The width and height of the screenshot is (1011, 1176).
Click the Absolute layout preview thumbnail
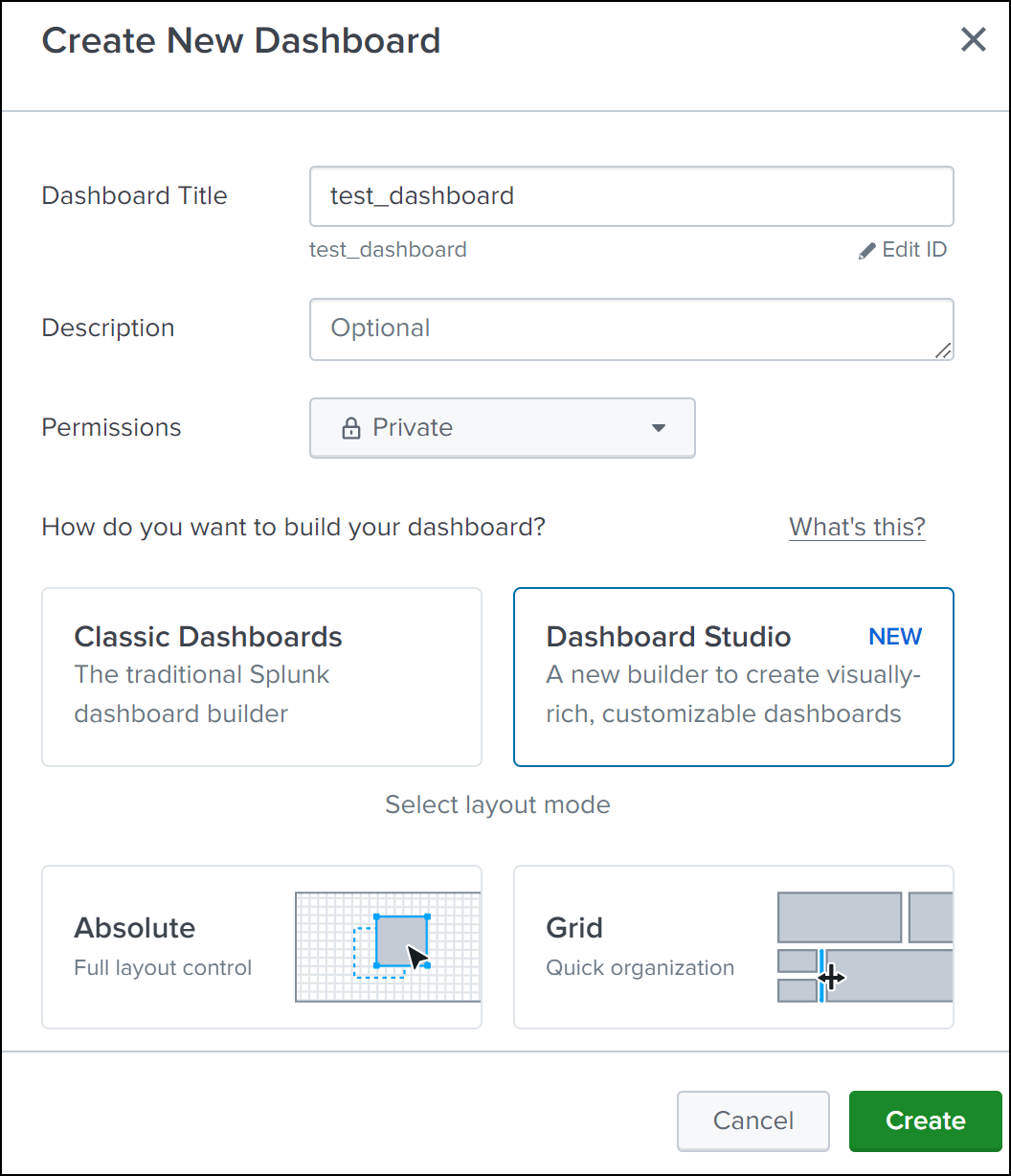click(388, 947)
